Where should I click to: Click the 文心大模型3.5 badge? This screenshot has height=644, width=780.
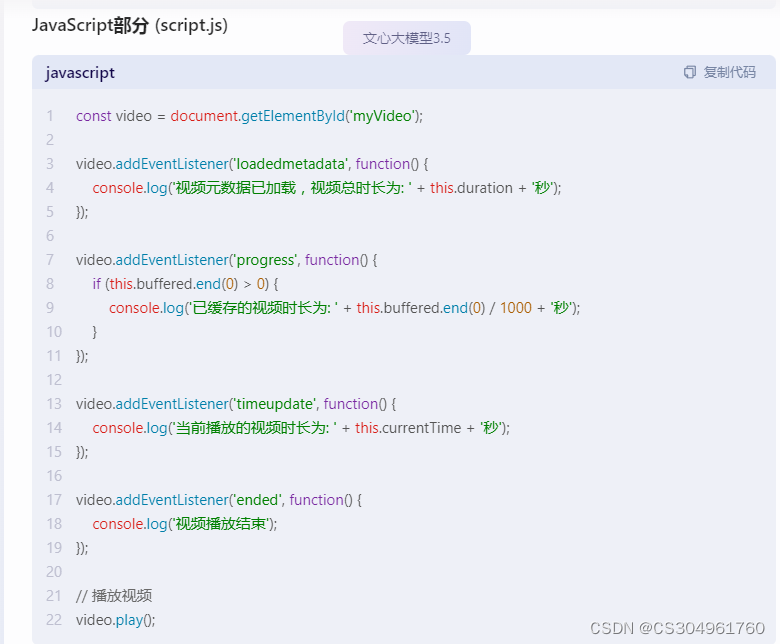click(407, 38)
